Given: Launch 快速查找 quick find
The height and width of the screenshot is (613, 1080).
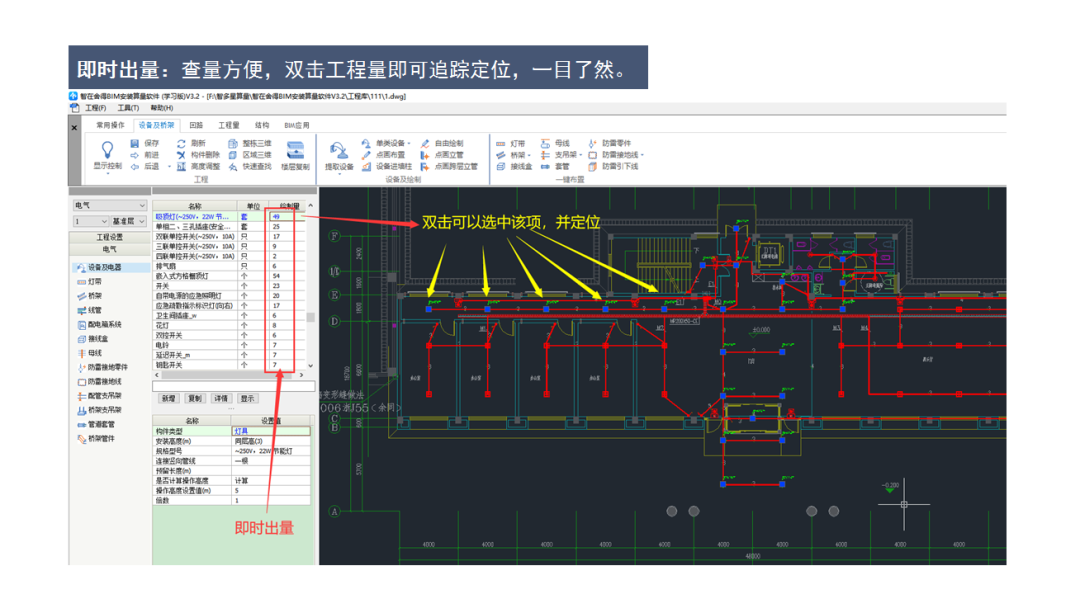Looking at the screenshot, I should point(249,167).
